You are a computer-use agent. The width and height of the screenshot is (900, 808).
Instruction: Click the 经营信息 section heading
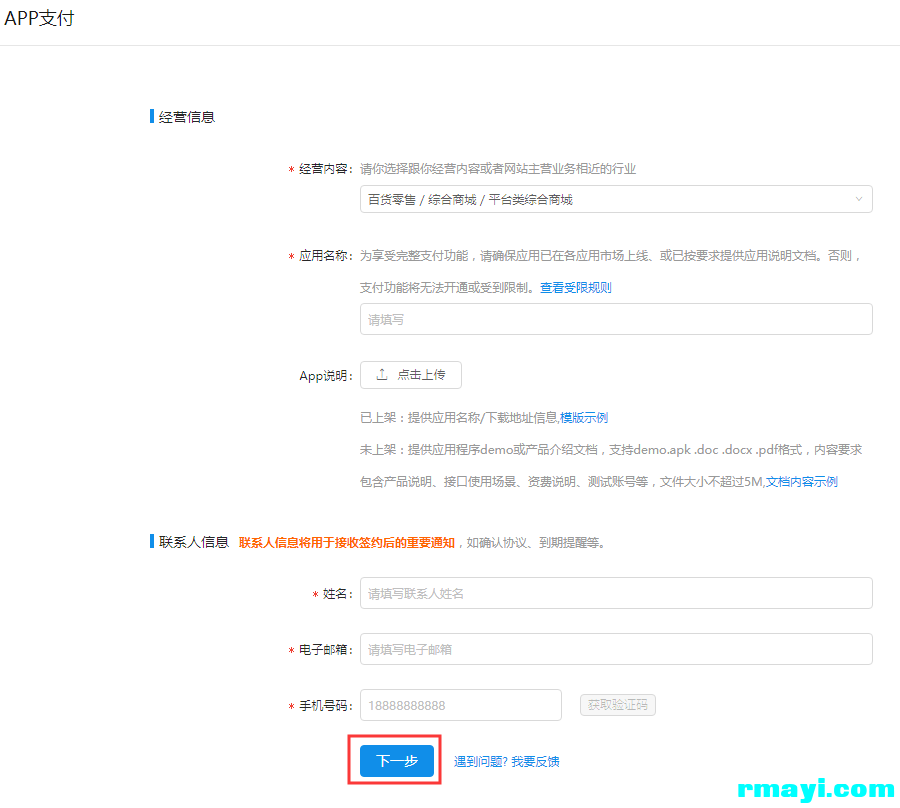187,117
